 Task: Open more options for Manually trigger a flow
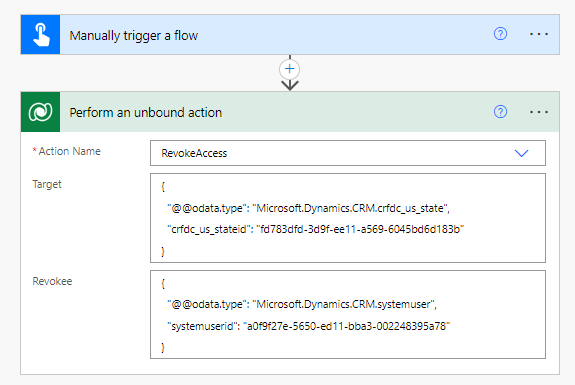(x=539, y=34)
